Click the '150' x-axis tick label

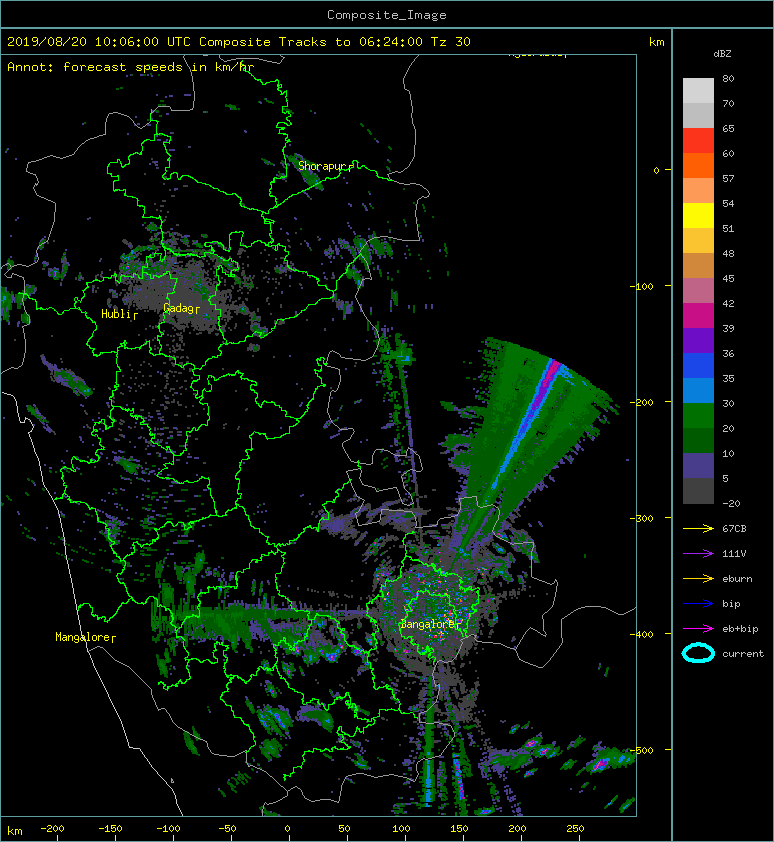click(x=459, y=829)
